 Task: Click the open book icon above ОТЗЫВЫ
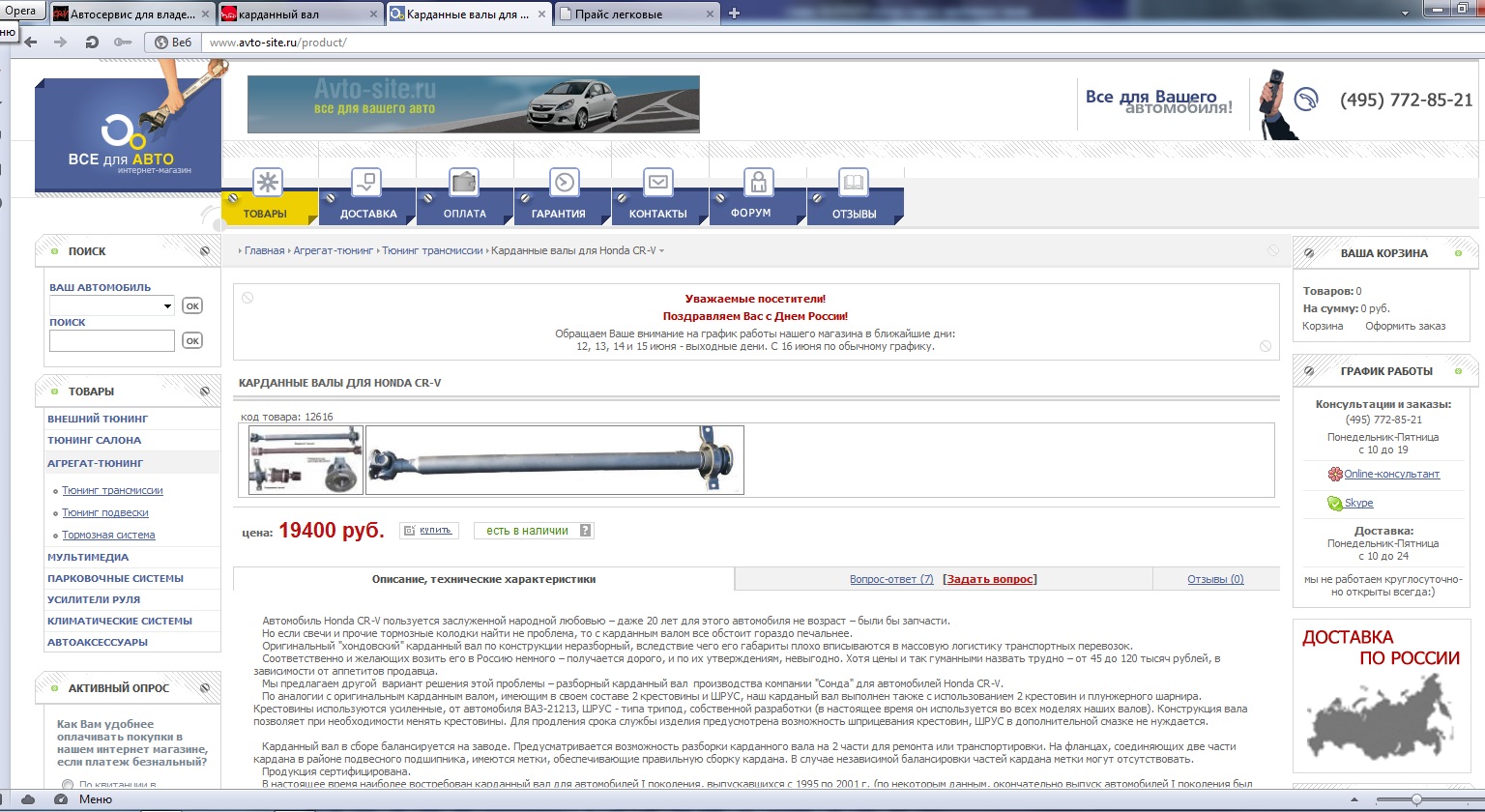854,182
